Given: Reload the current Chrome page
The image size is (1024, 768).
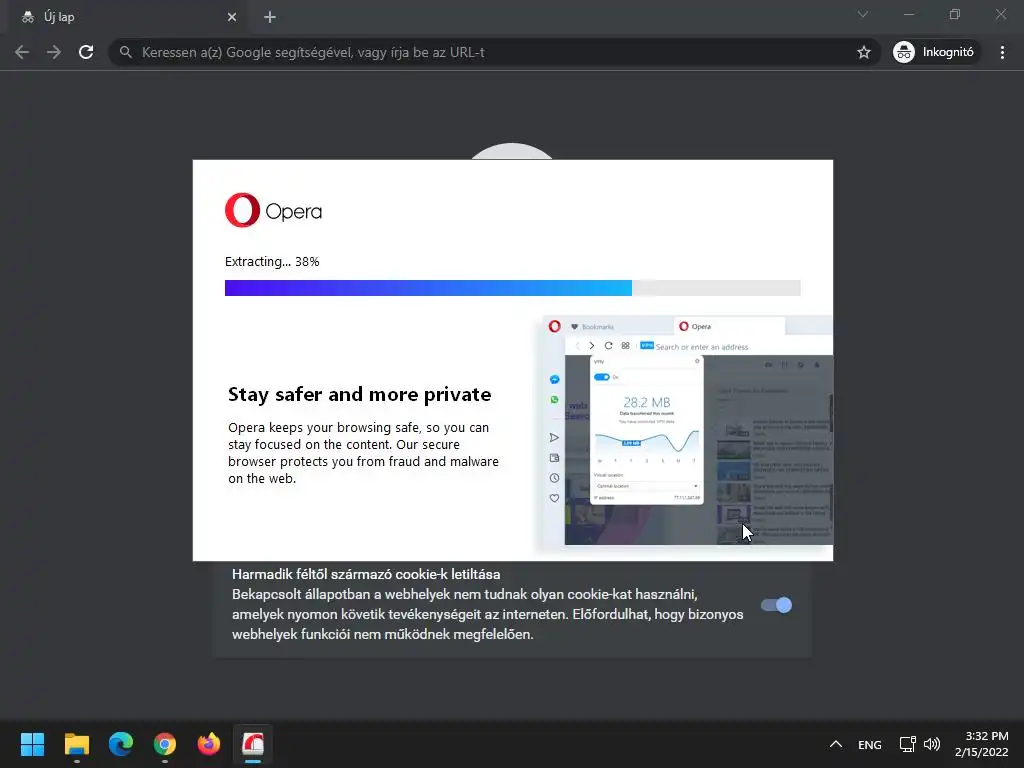Looking at the screenshot, I should (86, 52).
